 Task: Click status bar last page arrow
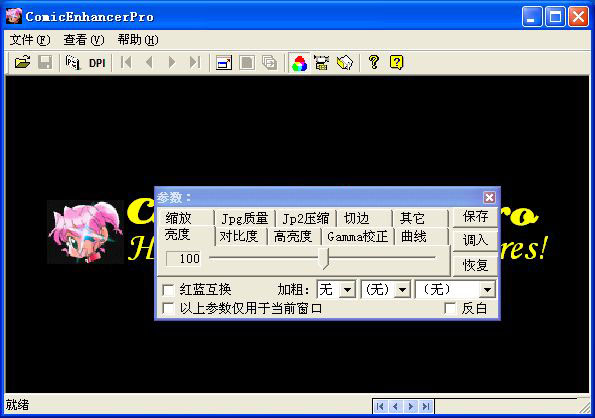coord(426,407)
